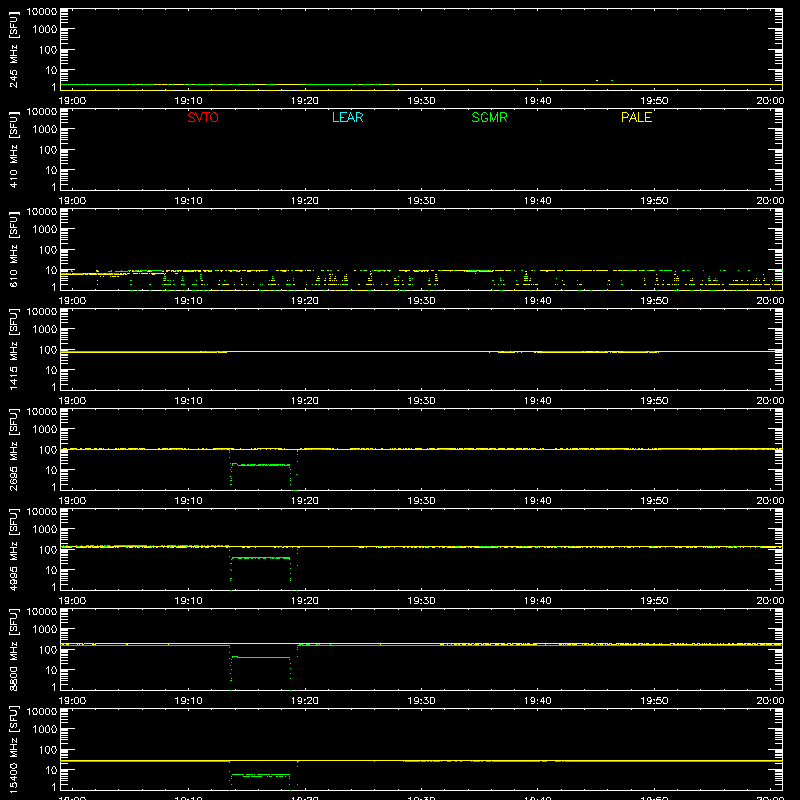Click the green dip trace in 15400 MHz plot
Viewport: 800px width, 800px height.
[261, 775]
